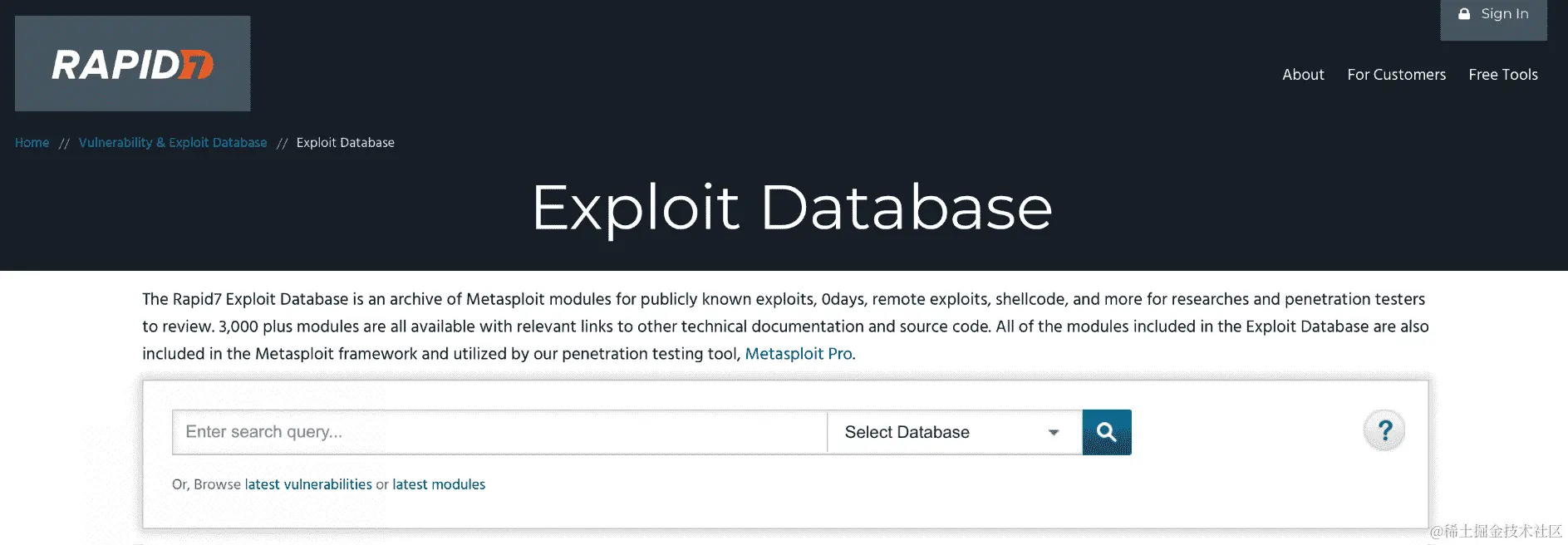Image resolution: width=1568 pixels, height=545 pixels.
Task: Open help via the question mark icon
Action: point(1384,430)
